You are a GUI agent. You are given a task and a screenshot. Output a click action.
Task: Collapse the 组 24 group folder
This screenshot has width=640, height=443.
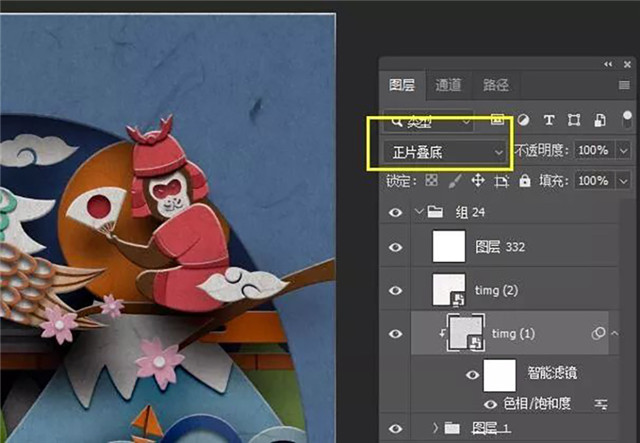pos(419,212)
